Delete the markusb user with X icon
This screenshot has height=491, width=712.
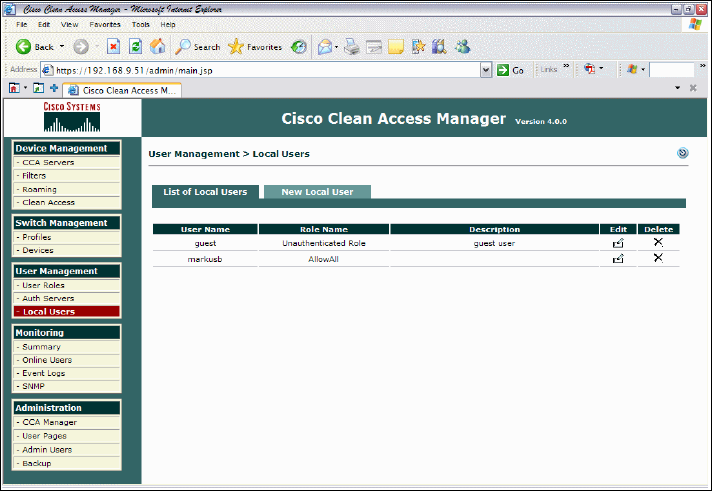[x=658, y=258]
